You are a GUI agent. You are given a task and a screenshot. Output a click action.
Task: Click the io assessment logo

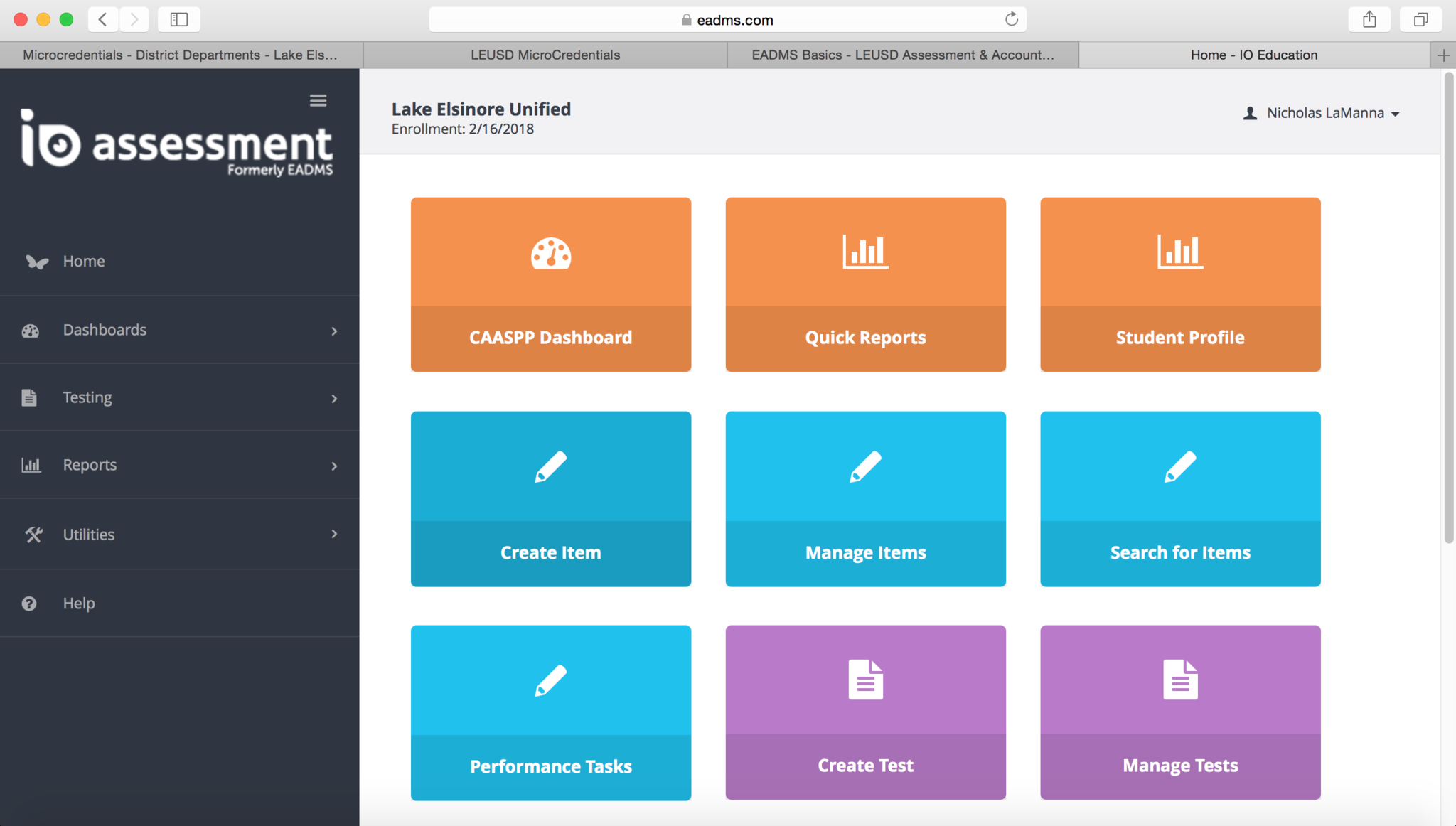click(x=176, y=142)
